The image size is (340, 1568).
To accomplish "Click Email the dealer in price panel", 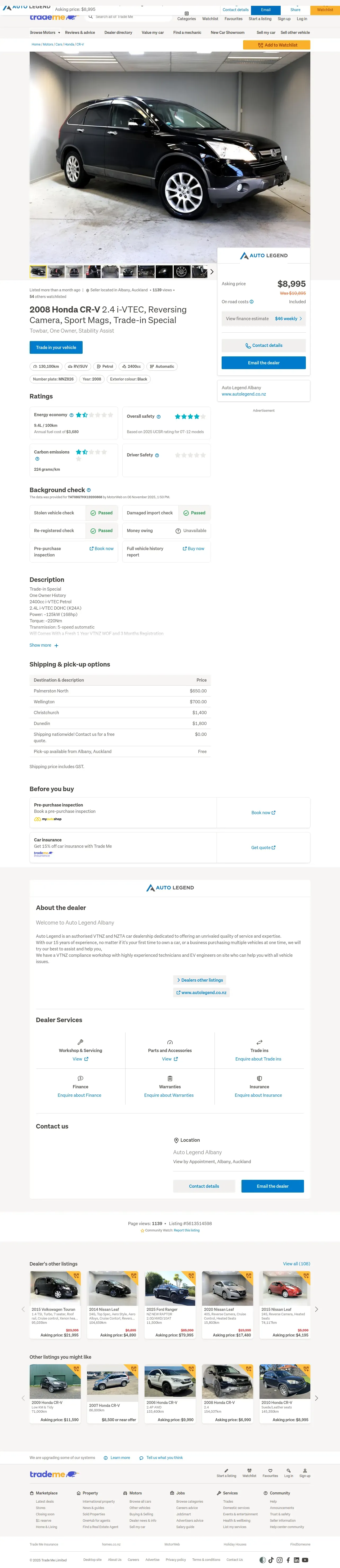I will click(263, 363).
